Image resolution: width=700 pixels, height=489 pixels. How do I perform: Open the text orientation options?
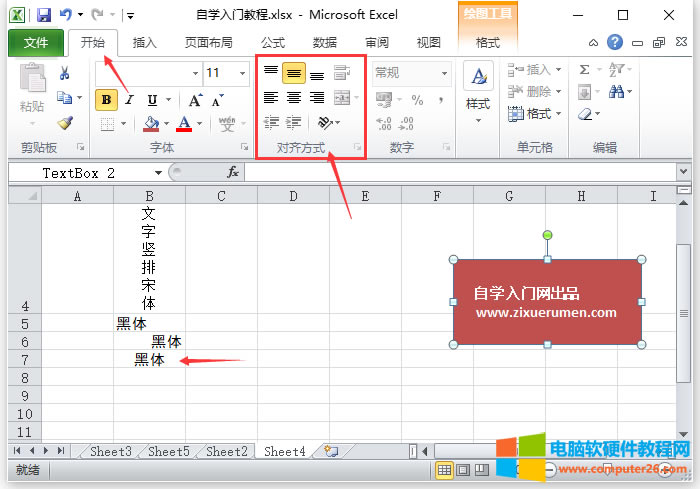329,122
